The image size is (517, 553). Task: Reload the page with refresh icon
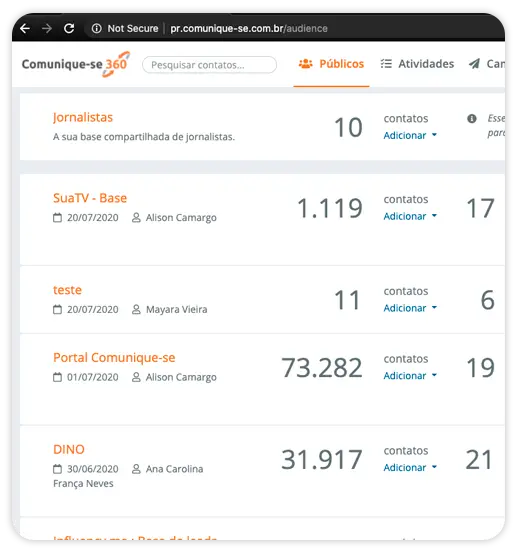(69, 28)
